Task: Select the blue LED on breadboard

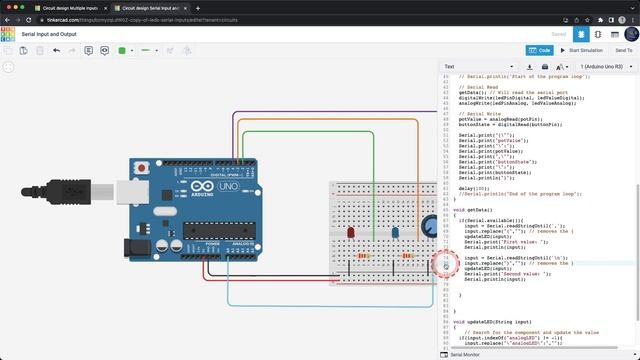Action: (395, 233)
